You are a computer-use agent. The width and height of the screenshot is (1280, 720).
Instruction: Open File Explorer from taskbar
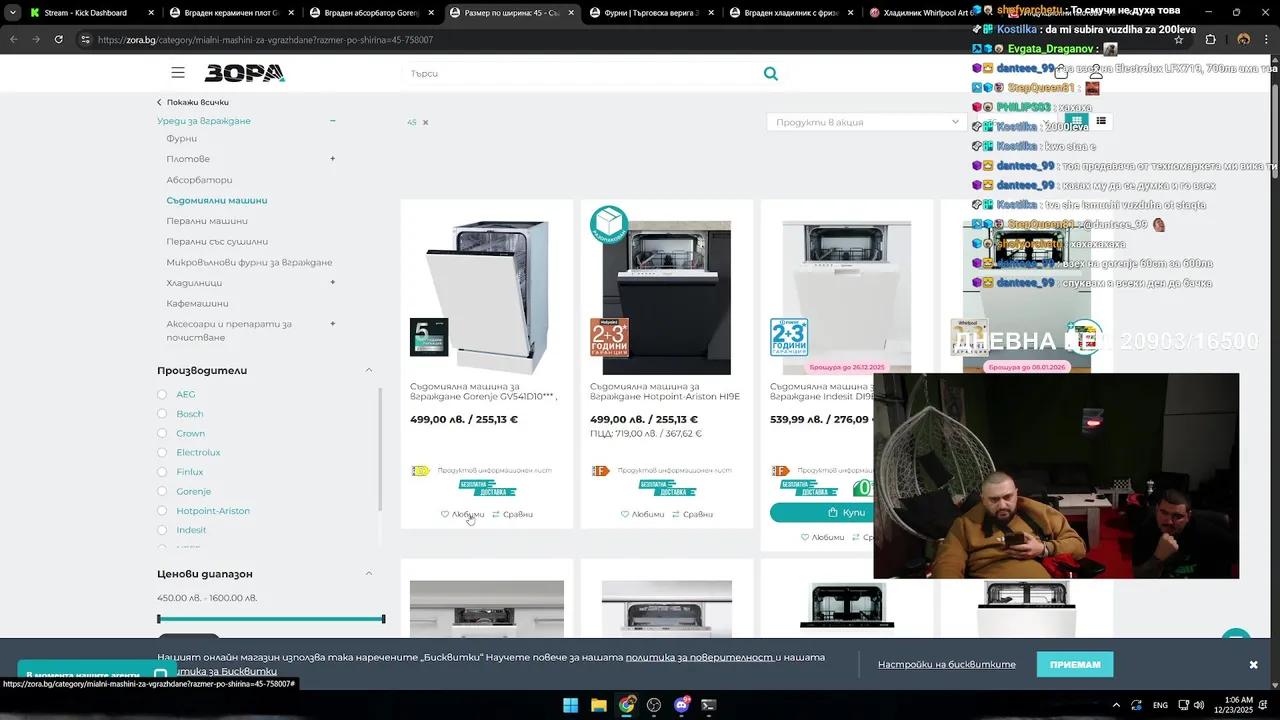tap(598, 705)
